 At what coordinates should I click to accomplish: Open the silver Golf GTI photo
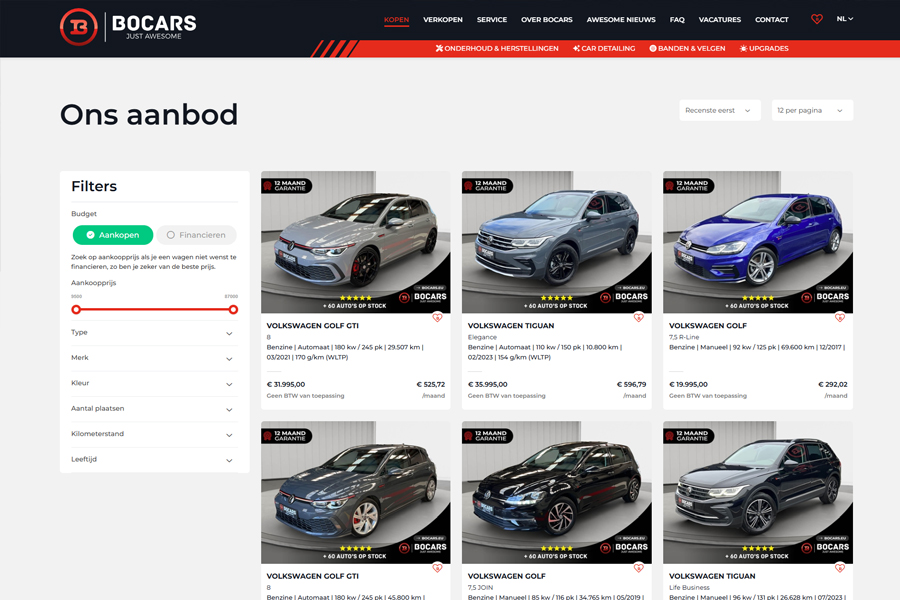tap(355, 242)
